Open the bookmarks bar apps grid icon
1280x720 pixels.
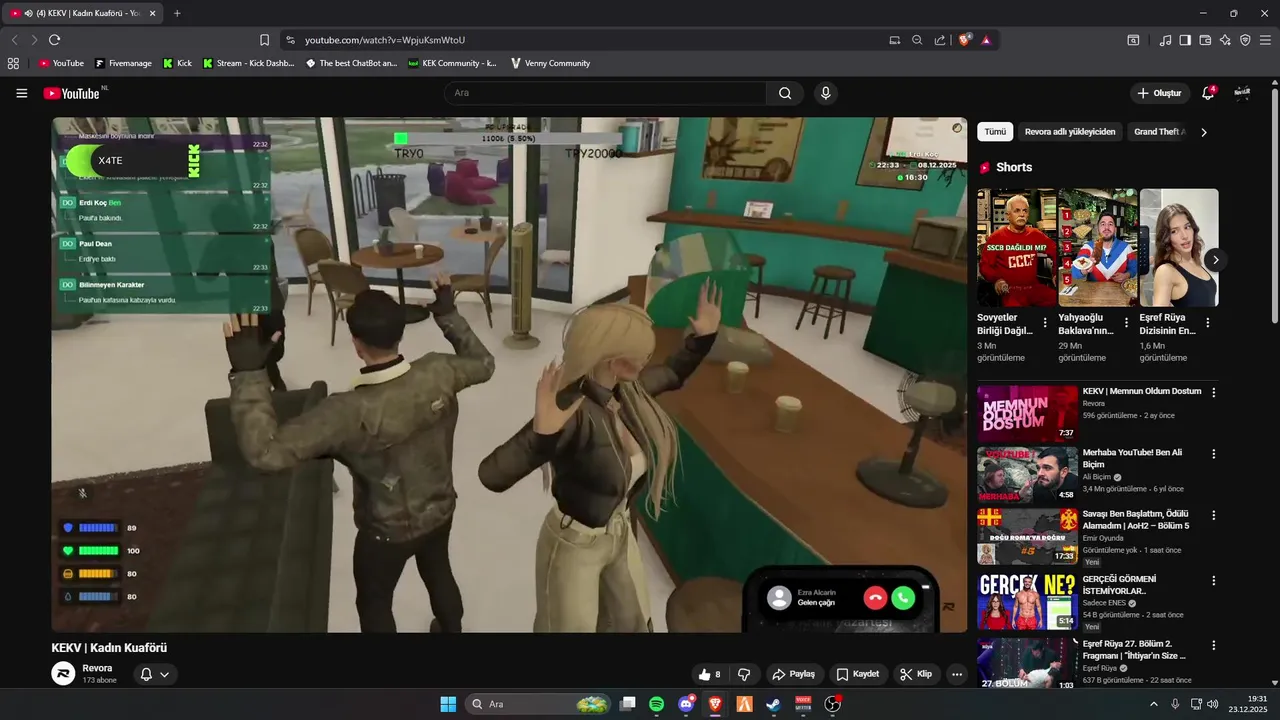pyautogui.click(x=13, y=63)
